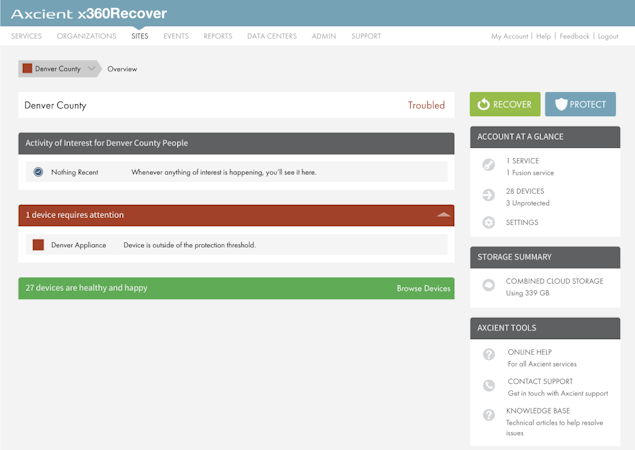This screenshot has width=635, height=450.
Task: Click the Nothing Recent label
Action: pos(75,172)
